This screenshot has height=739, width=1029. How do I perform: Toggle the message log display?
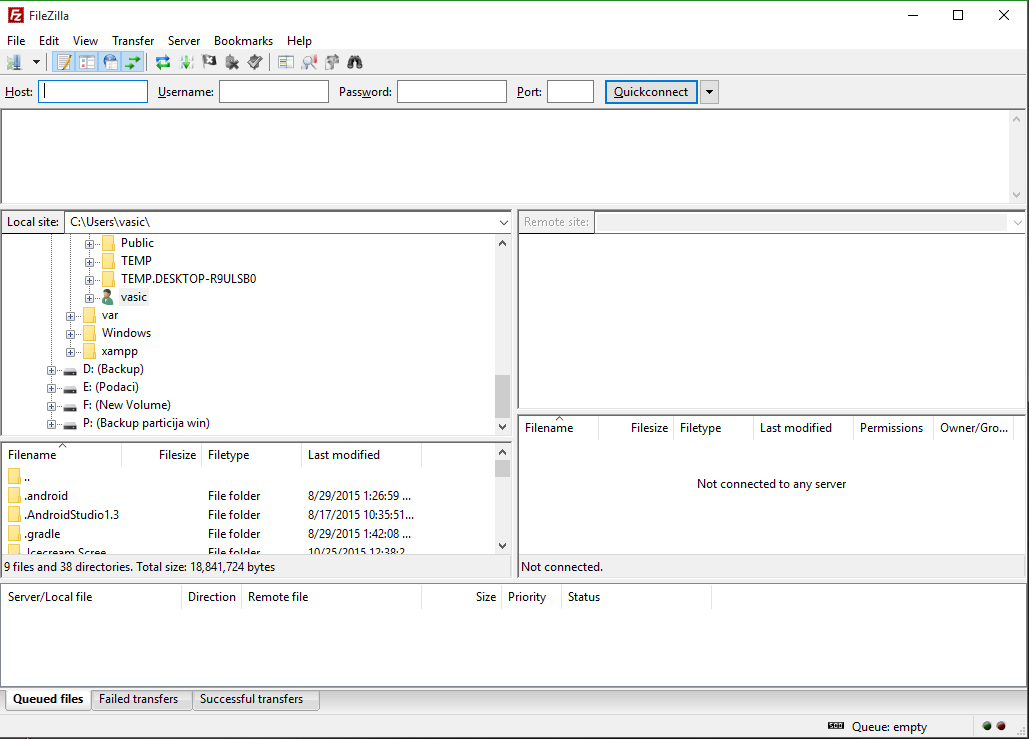click(x=65, y=62)
